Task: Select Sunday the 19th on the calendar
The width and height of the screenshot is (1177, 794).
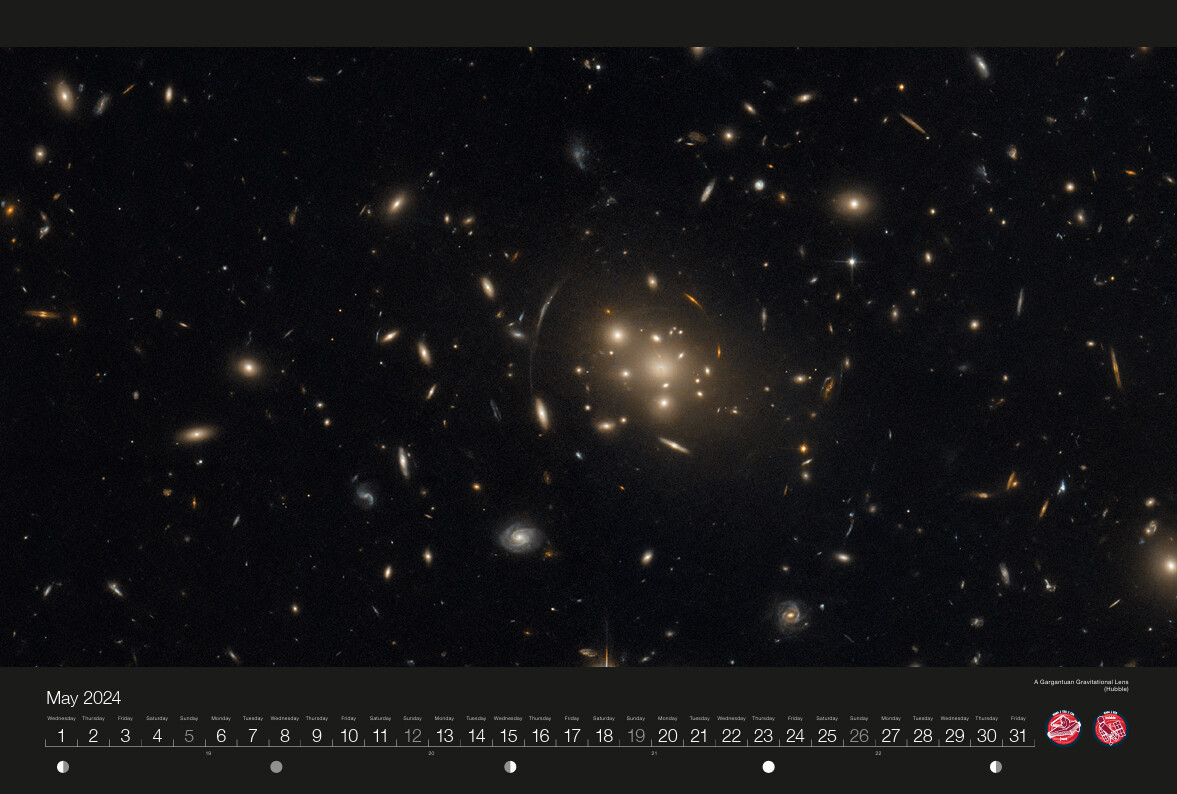Action: (x=635, y=736)
